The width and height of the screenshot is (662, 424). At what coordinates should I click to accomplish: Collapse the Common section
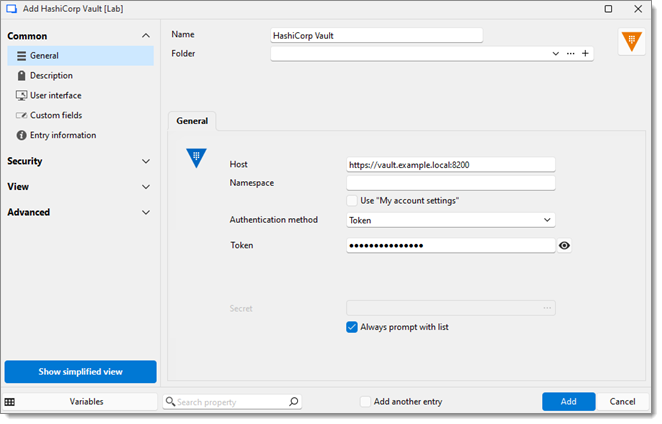[x=146, y=36]
